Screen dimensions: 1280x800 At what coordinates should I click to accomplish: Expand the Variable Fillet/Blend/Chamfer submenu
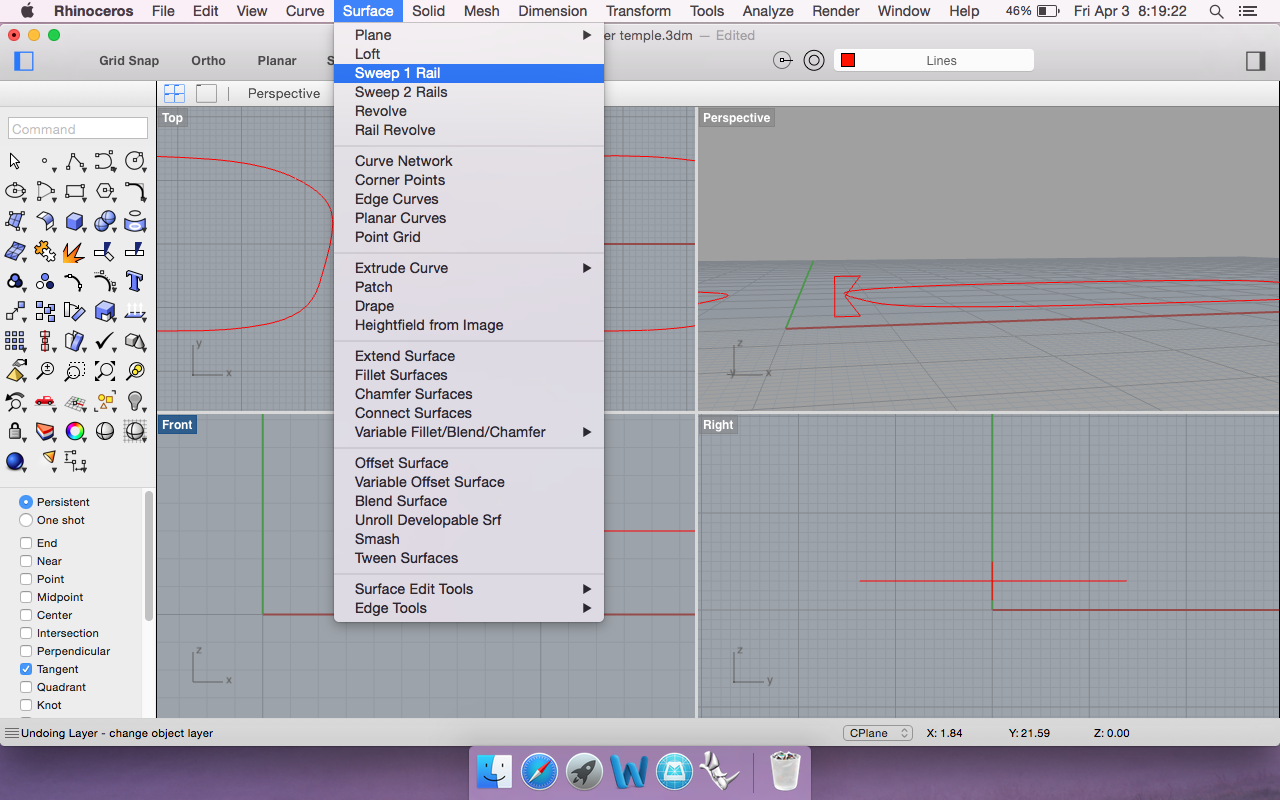469,432
